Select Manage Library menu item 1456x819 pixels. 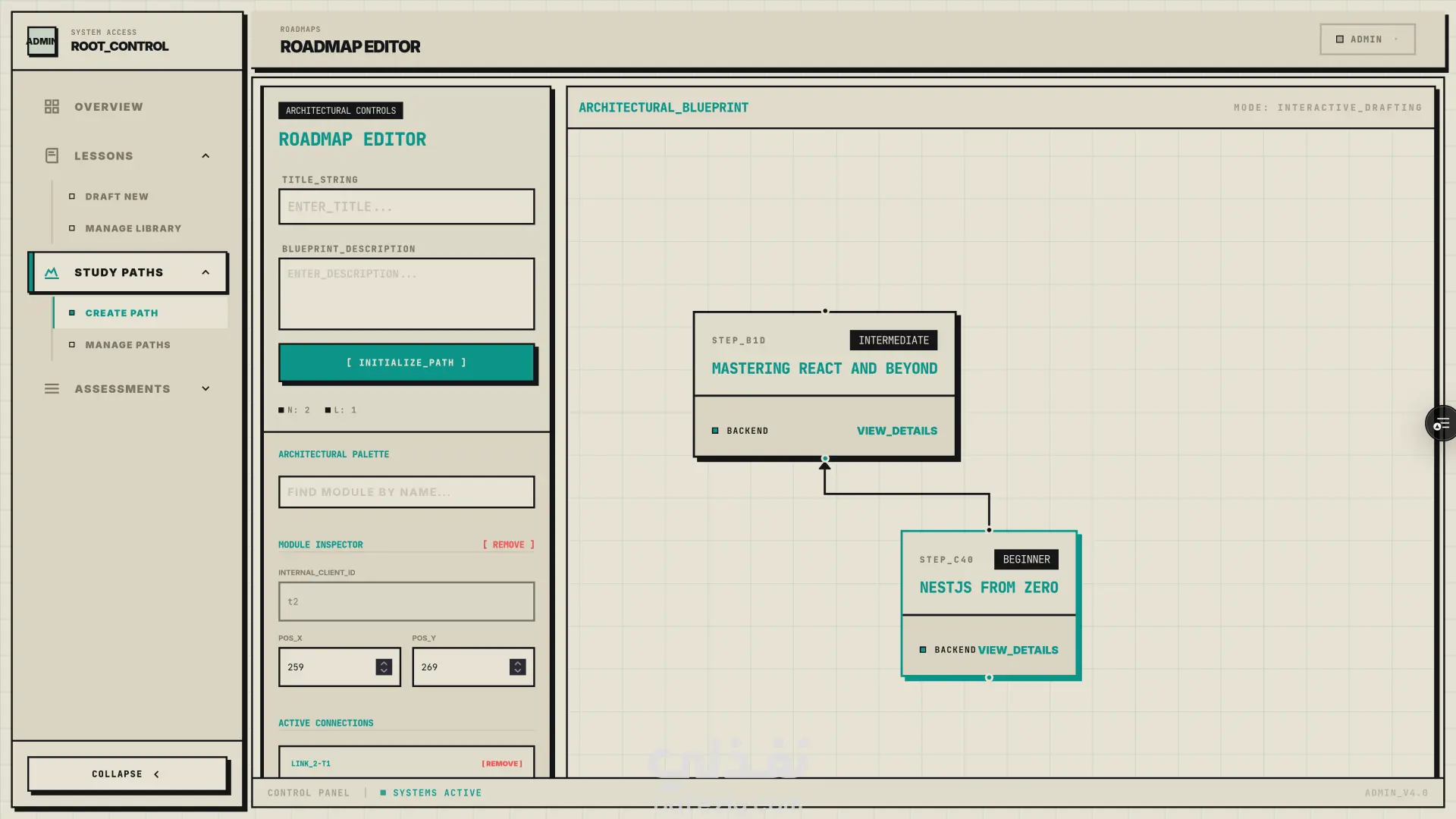[x=133, y=228]
